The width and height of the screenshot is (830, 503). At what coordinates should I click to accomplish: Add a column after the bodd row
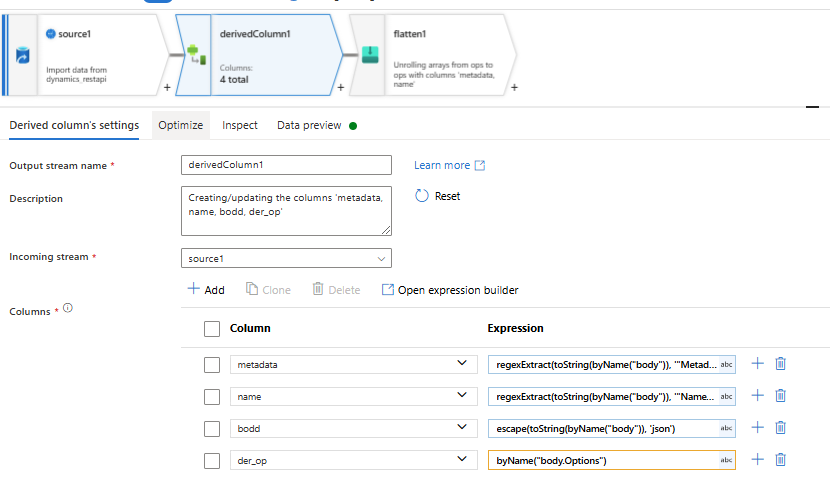point(757,427)
